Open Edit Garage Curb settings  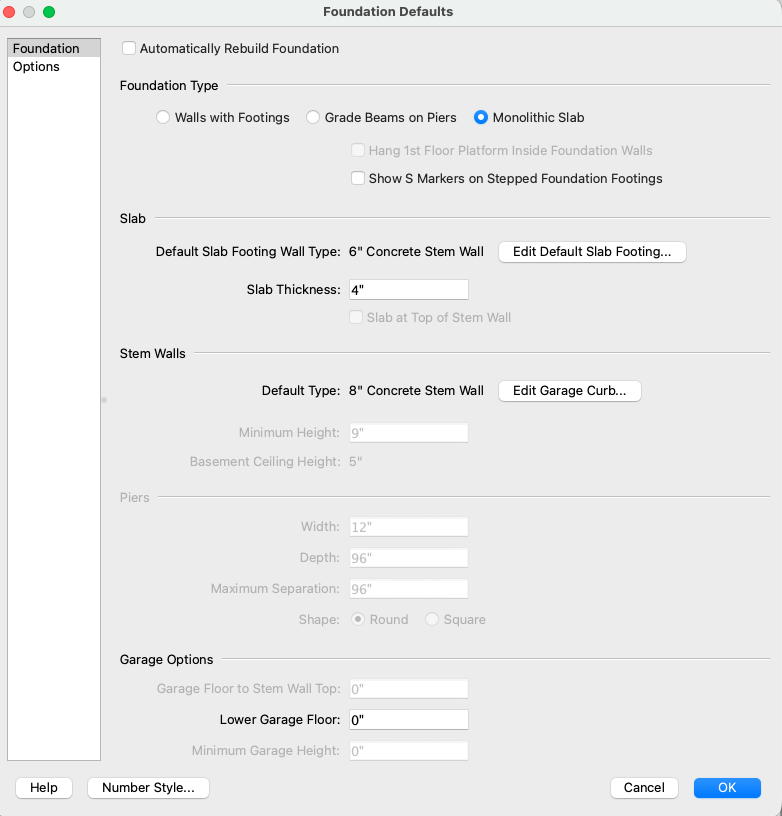click(x=569, y=391)
